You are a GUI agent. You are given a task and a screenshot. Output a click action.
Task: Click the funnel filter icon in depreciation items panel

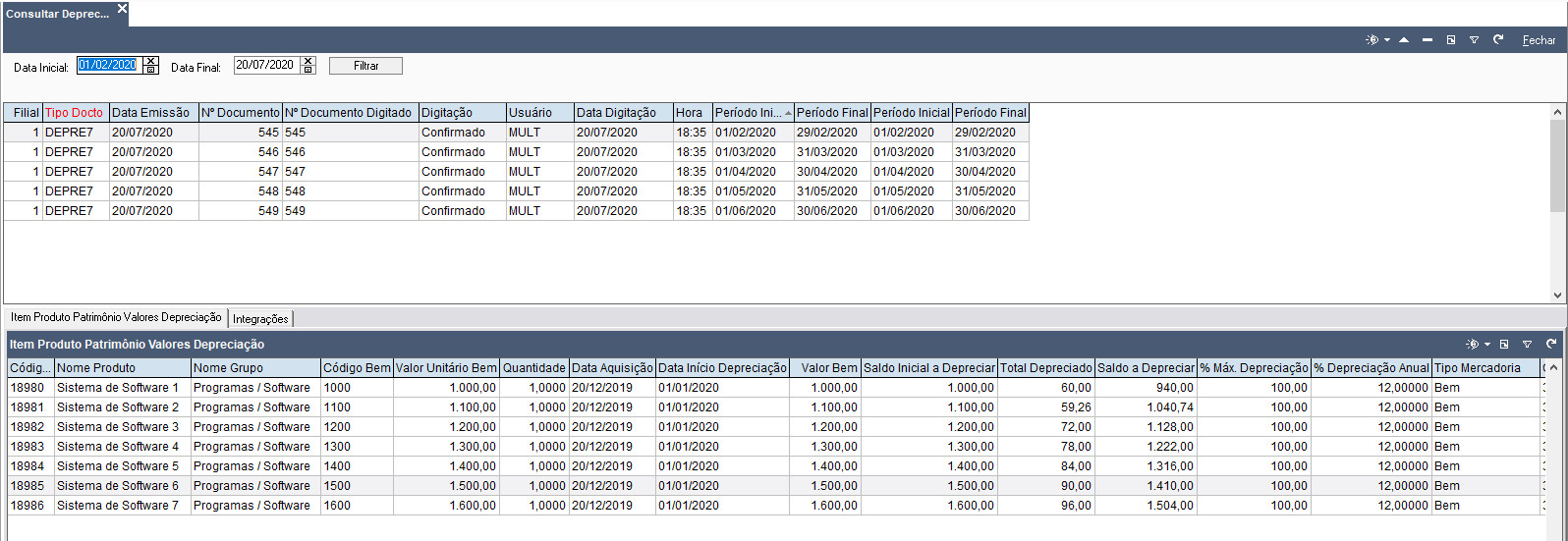click(1527, 345)
